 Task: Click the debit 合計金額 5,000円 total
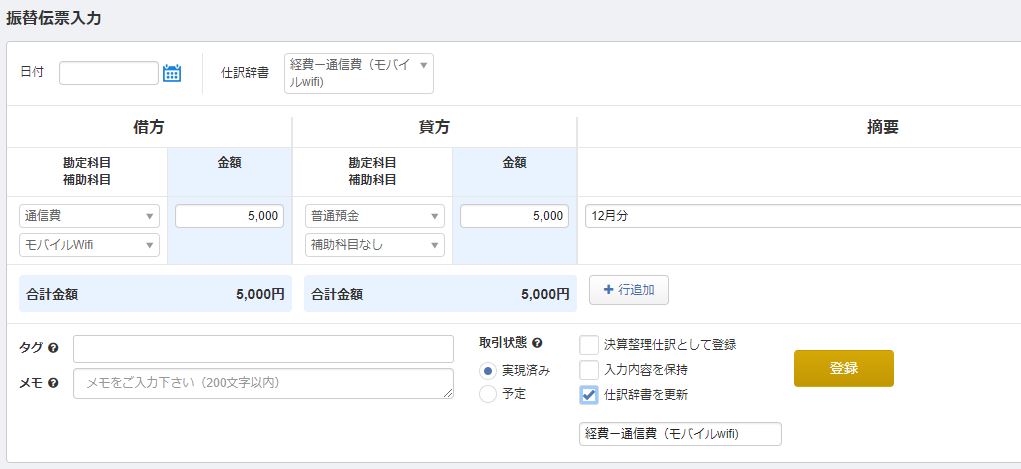click(x=155, y=294)
